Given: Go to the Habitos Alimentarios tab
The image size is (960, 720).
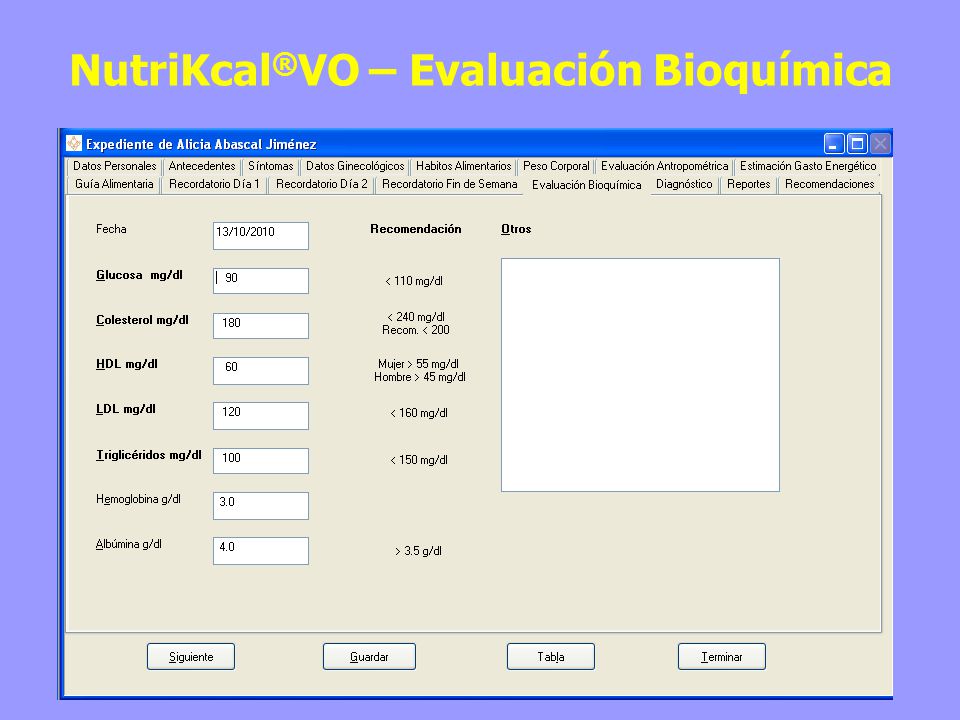Looking at the screenshot, I should point(463,166).
